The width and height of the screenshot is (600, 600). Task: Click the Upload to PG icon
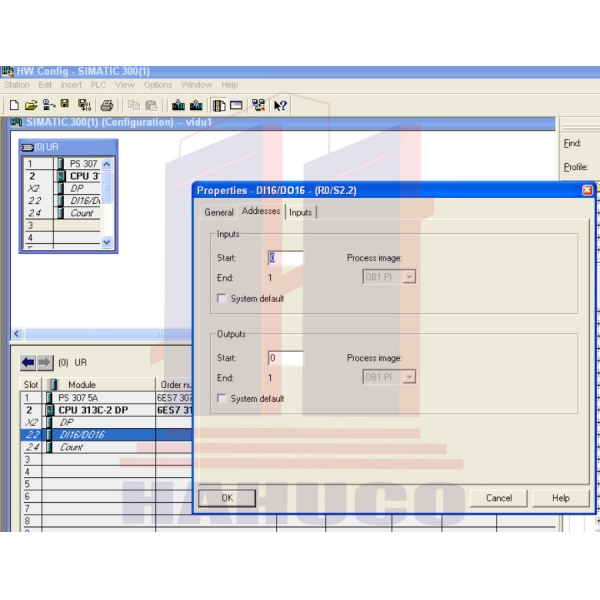click(196, 105)
